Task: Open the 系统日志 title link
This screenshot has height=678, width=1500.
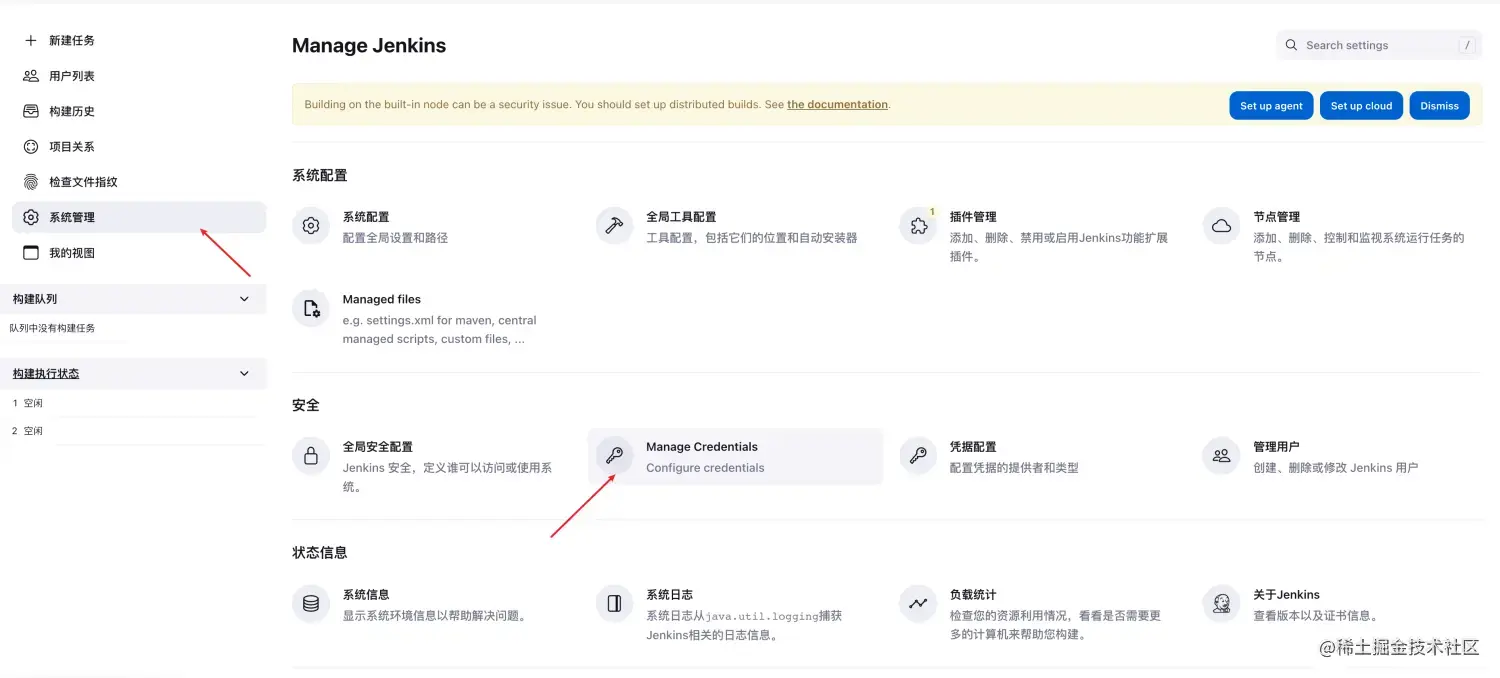Action: point(670,595)
